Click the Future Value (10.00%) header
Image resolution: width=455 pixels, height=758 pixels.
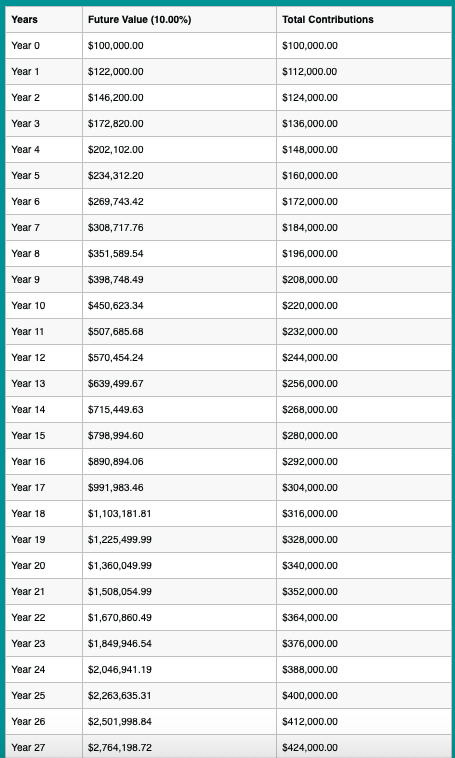coord(140,20)
